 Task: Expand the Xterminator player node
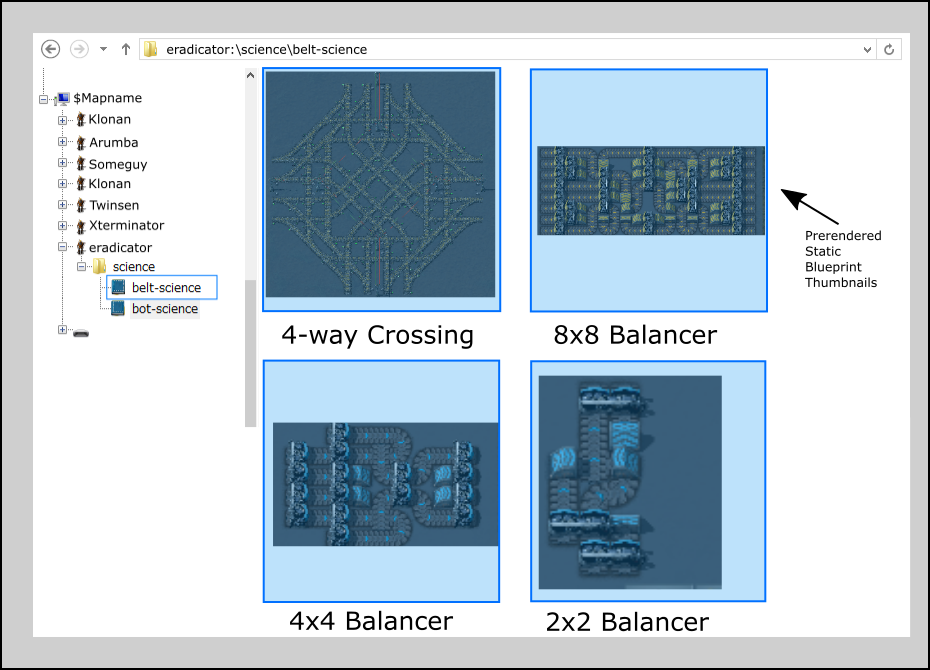pyautogui.click(x=62, y=225)
